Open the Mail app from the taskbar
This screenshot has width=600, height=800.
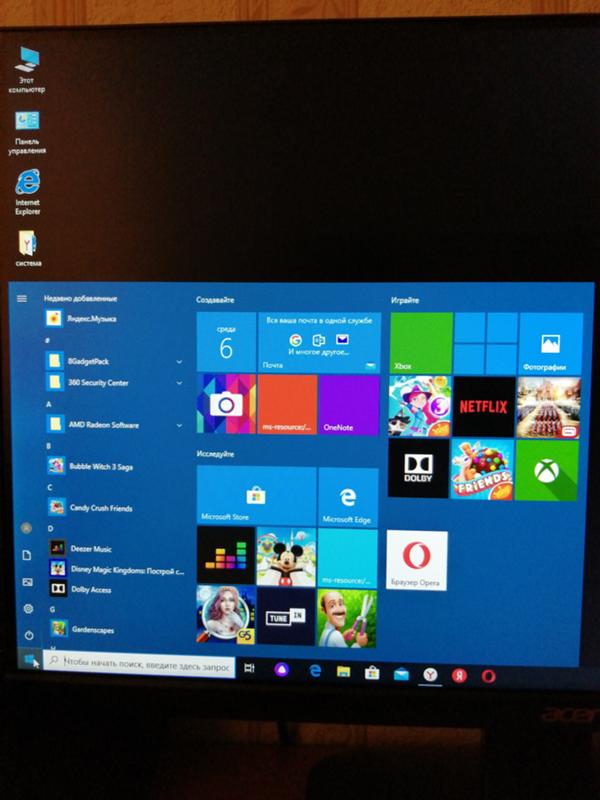pos(401,674)
